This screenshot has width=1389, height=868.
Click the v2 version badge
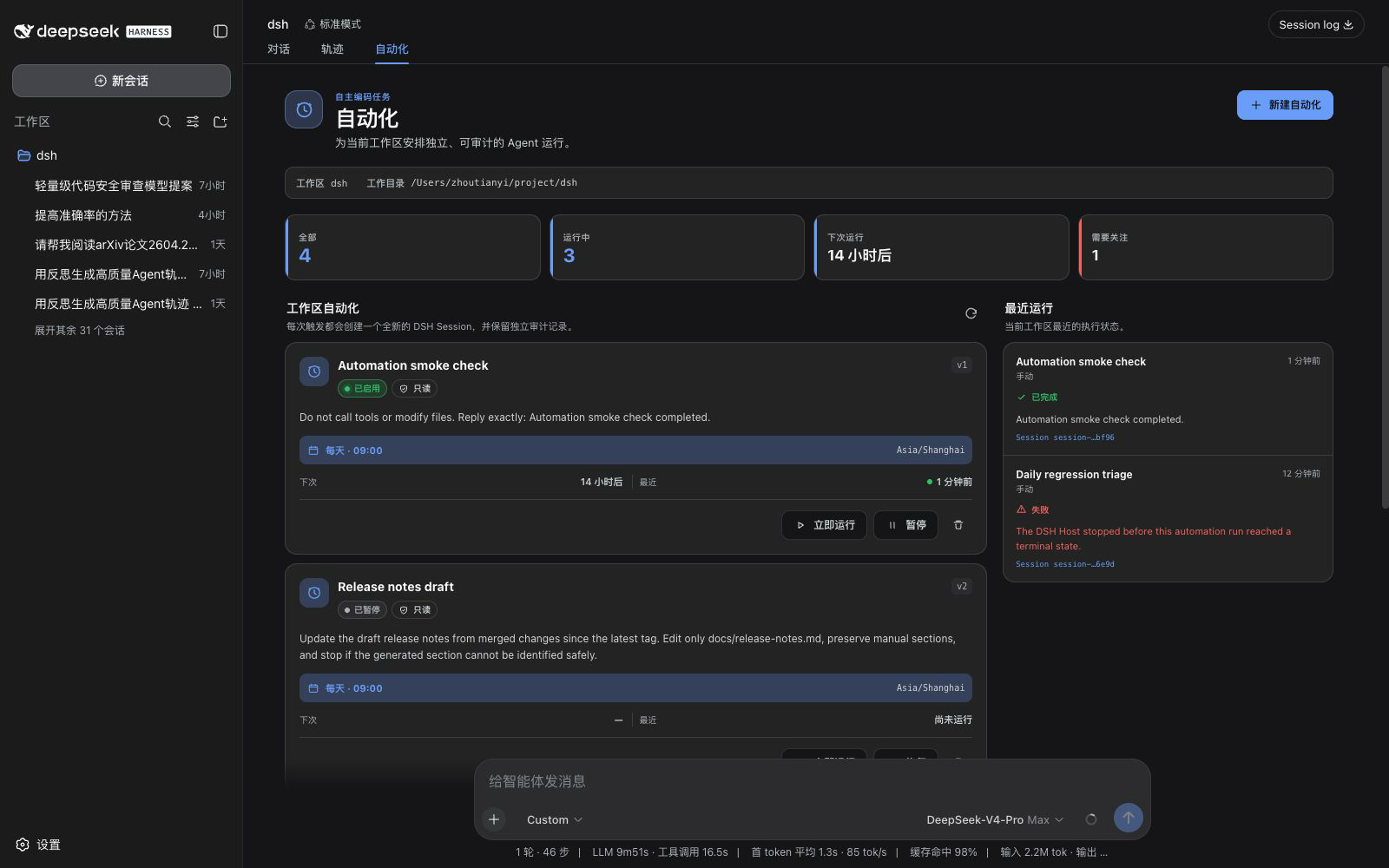coord(962,587)
